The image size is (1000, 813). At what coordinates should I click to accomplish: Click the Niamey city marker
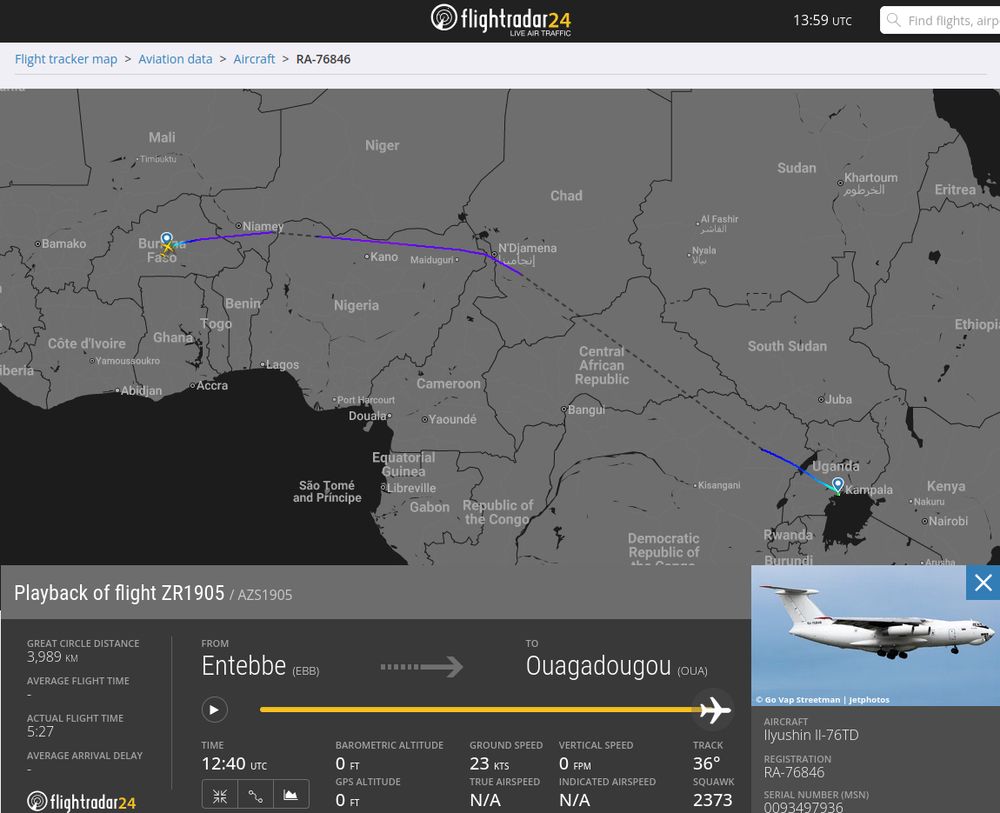238,226
